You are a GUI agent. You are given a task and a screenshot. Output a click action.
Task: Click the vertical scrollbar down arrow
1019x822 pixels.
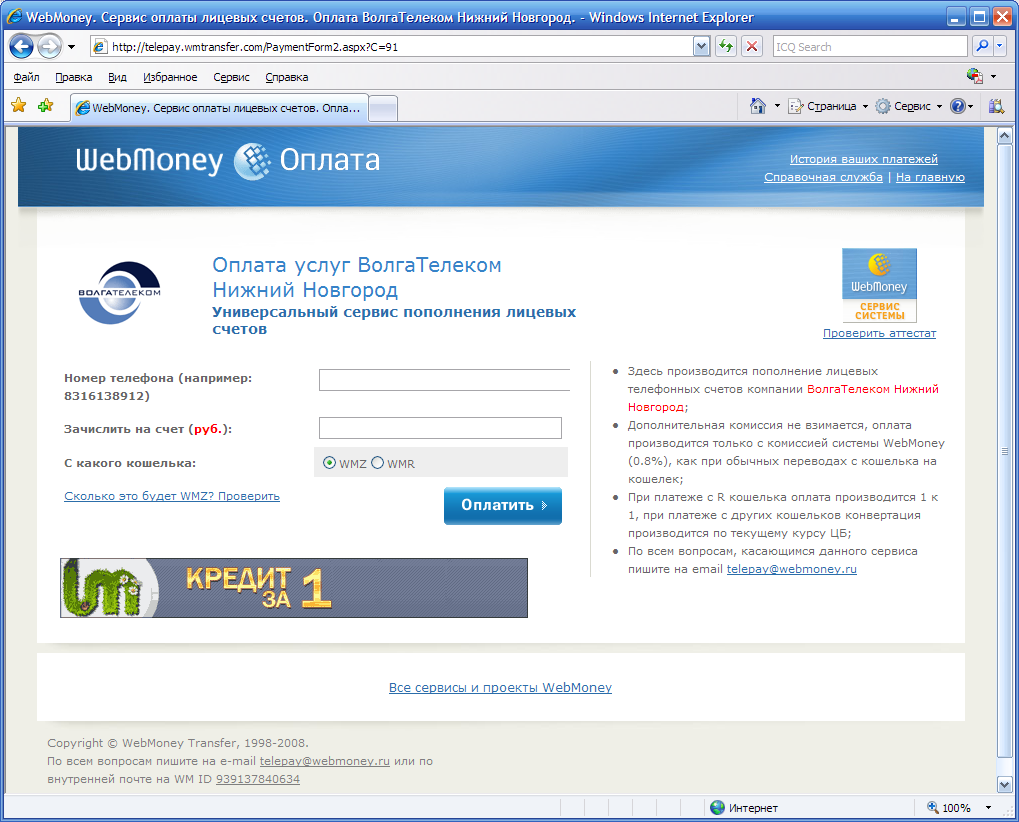[x=1006, y=784]
